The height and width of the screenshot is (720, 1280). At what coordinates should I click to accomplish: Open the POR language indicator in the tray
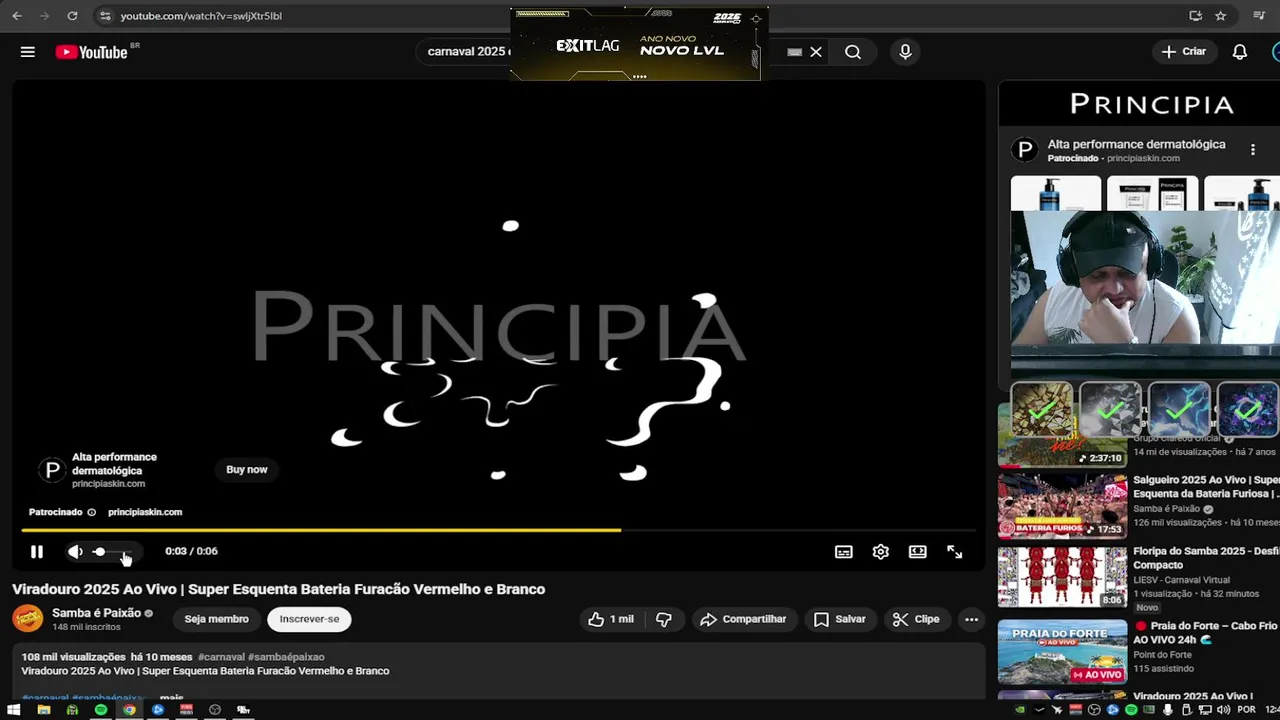pos(1246,710)
